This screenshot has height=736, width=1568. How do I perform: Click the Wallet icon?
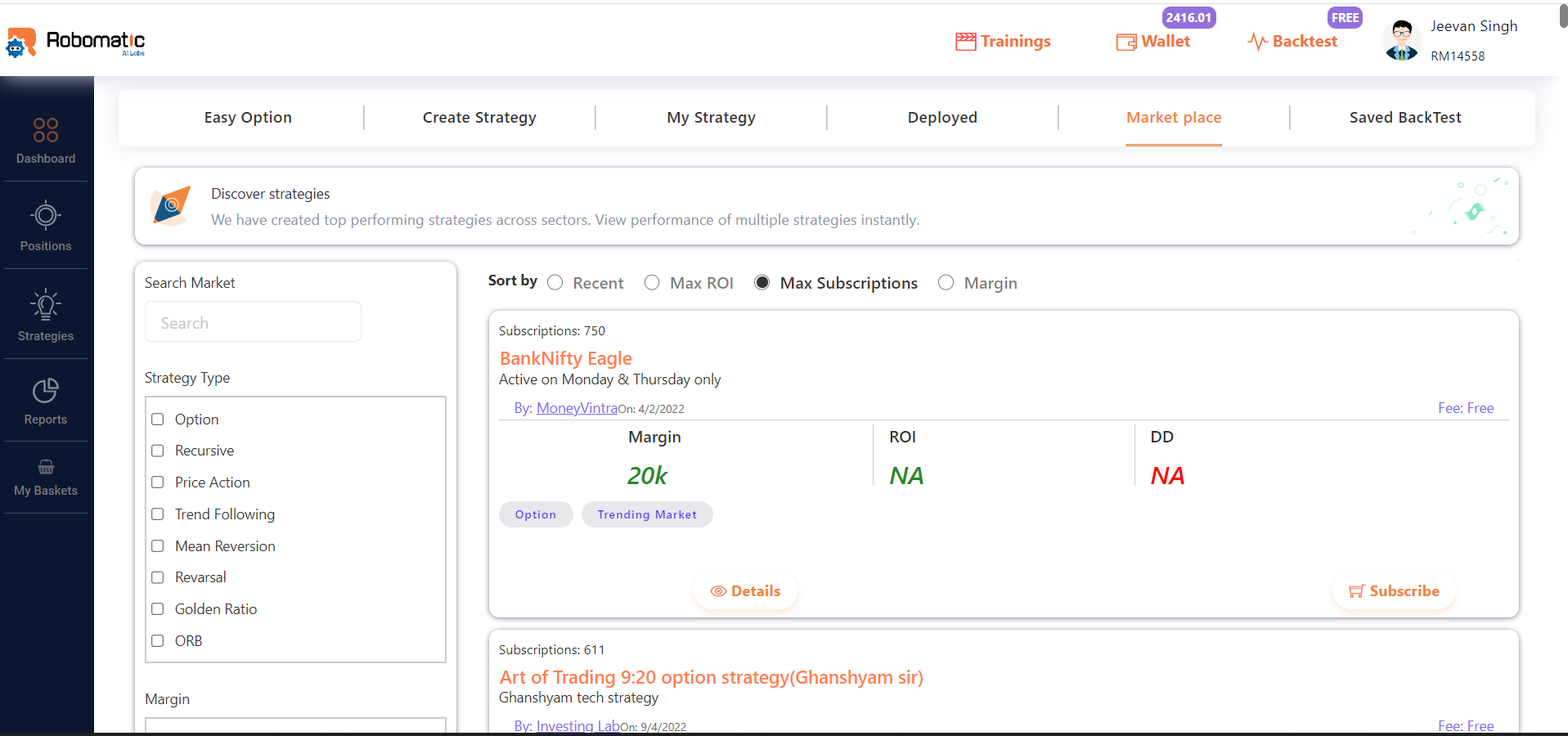1126,42
